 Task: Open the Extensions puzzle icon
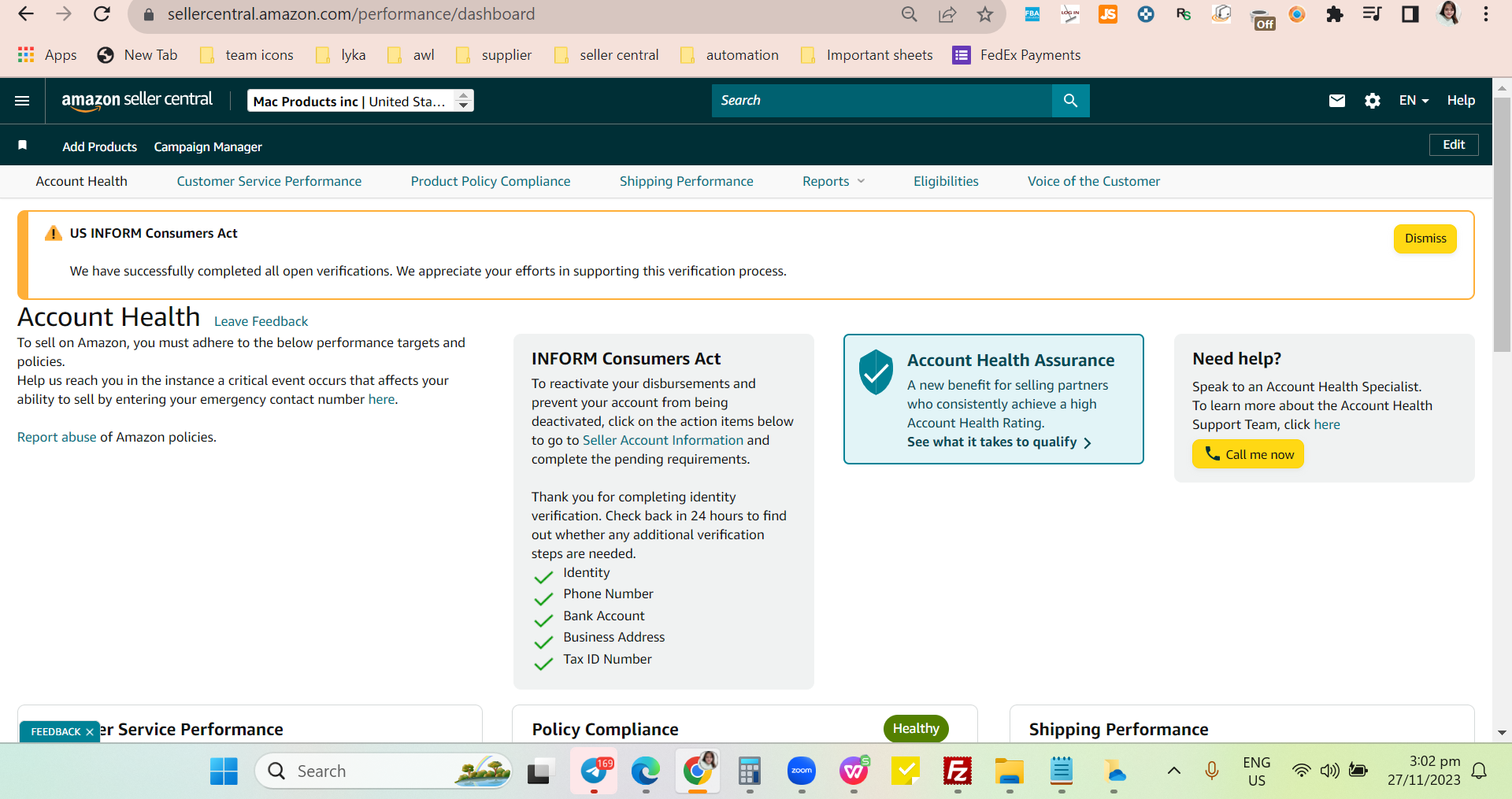point(1335,14)
